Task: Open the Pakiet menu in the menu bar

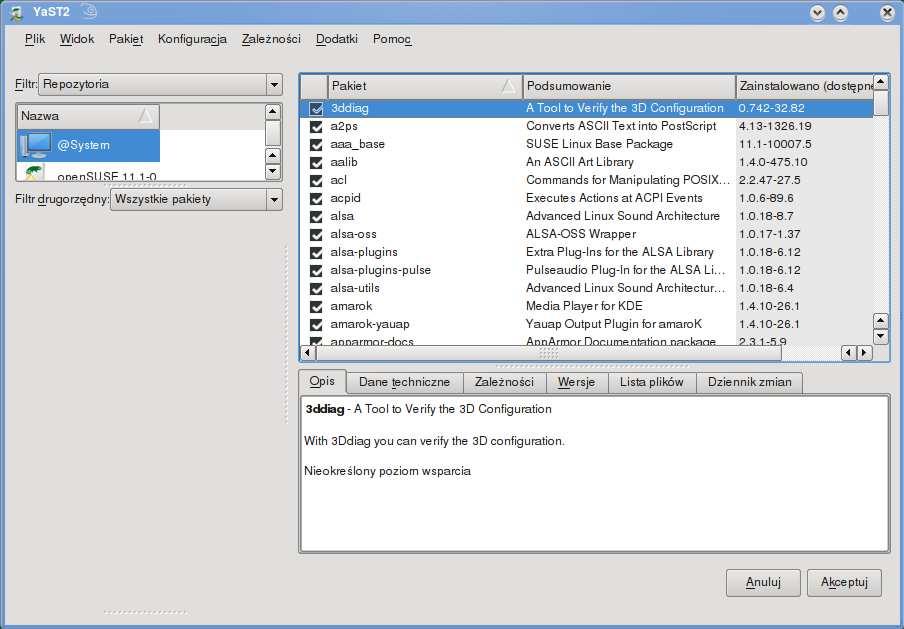Action: pyautogui.click(x=126, y=39)
